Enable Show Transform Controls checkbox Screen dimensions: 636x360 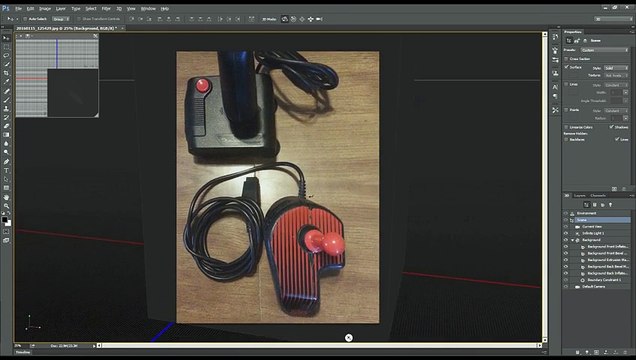tap(79, 19)
